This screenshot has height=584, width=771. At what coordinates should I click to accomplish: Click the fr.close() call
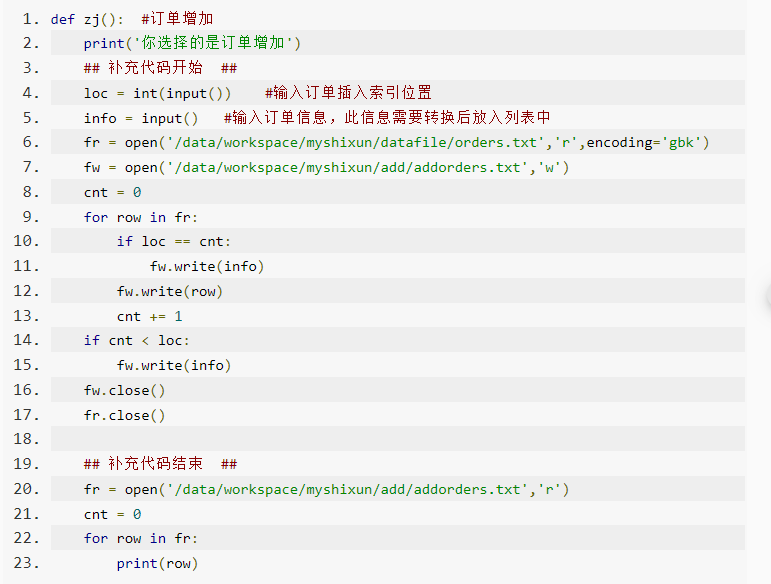coord(125,415)
